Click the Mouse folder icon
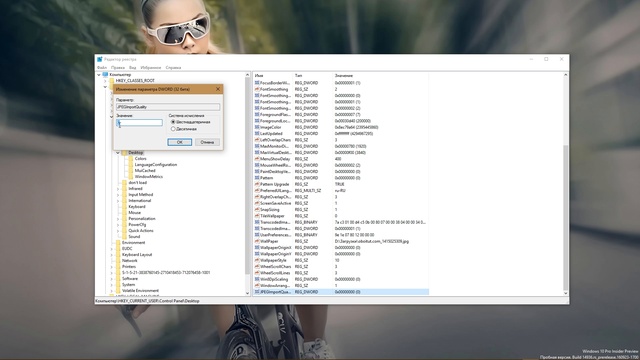Viewport: 640px width, 360px height. 124,213
